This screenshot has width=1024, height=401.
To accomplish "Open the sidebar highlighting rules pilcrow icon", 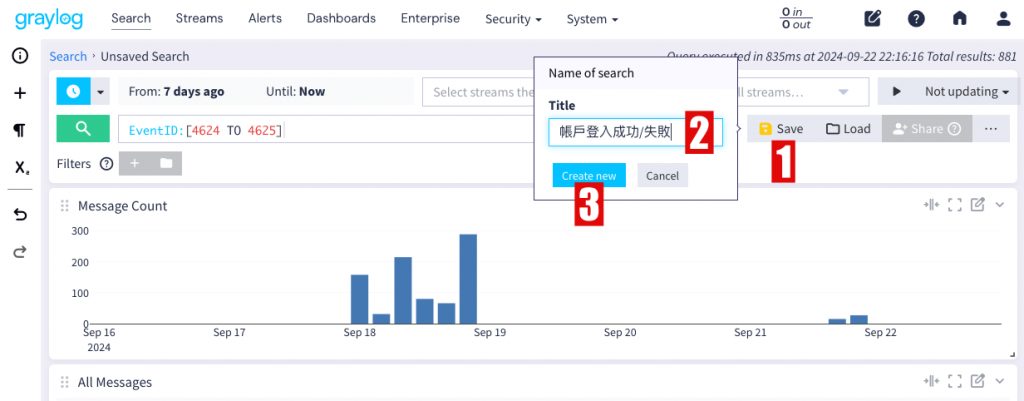I will click(20, 131).
